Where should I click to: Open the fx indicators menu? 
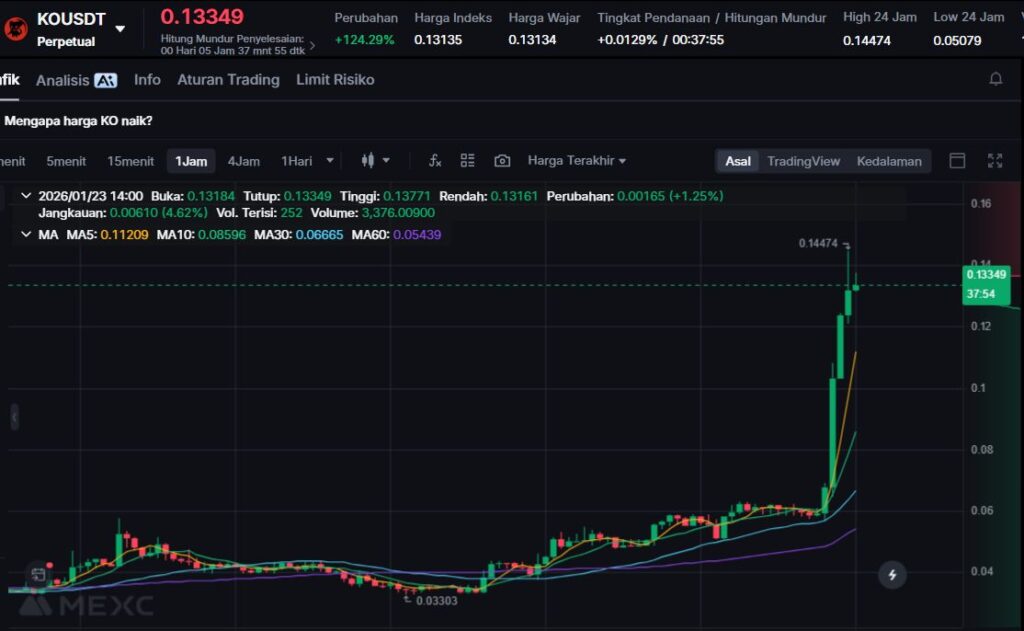(x=435, y=161)
